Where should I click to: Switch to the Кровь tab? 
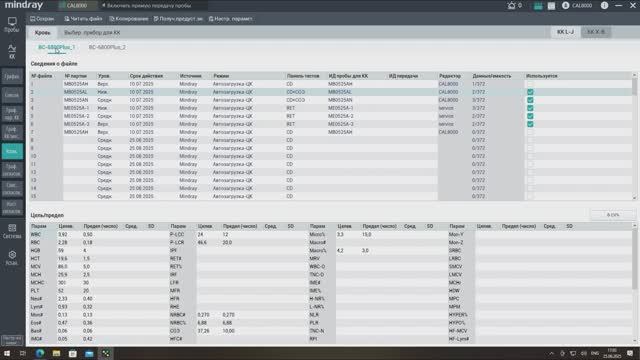point(42,33)
